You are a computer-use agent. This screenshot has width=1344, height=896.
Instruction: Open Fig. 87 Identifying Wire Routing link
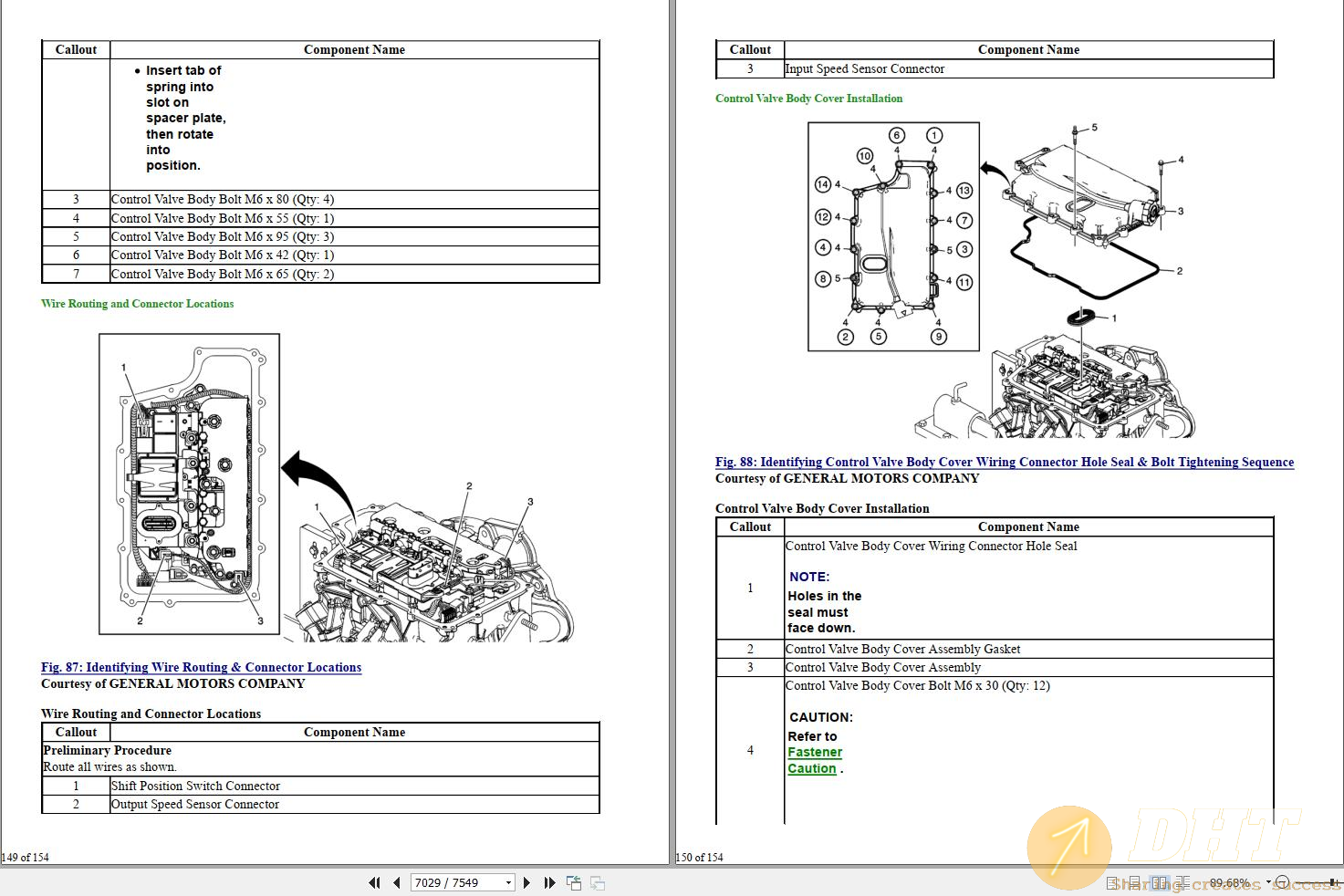pyautogui.click(x=201, y=667)
